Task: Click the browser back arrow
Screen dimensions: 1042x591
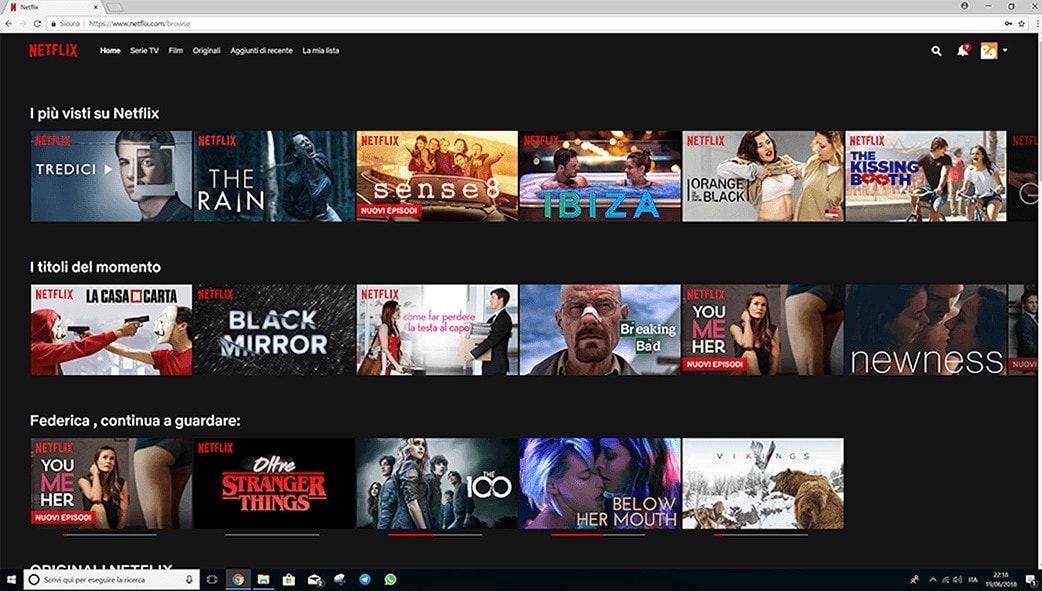Action: coord(9,23)
